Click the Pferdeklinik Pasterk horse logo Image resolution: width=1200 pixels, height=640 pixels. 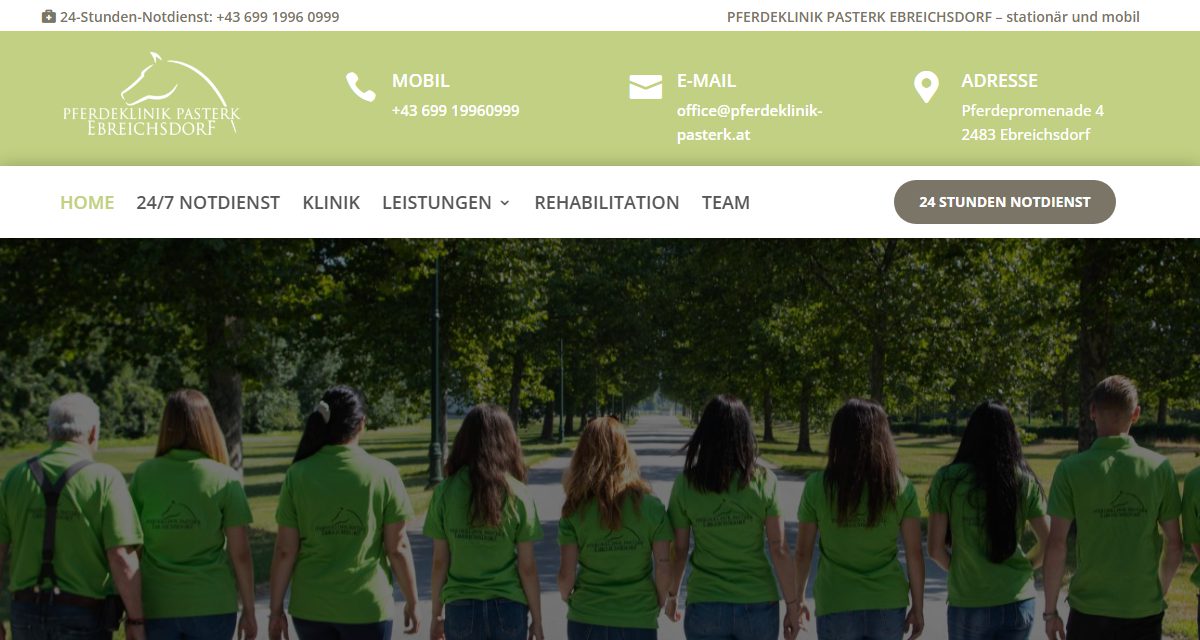click(151, 98)
